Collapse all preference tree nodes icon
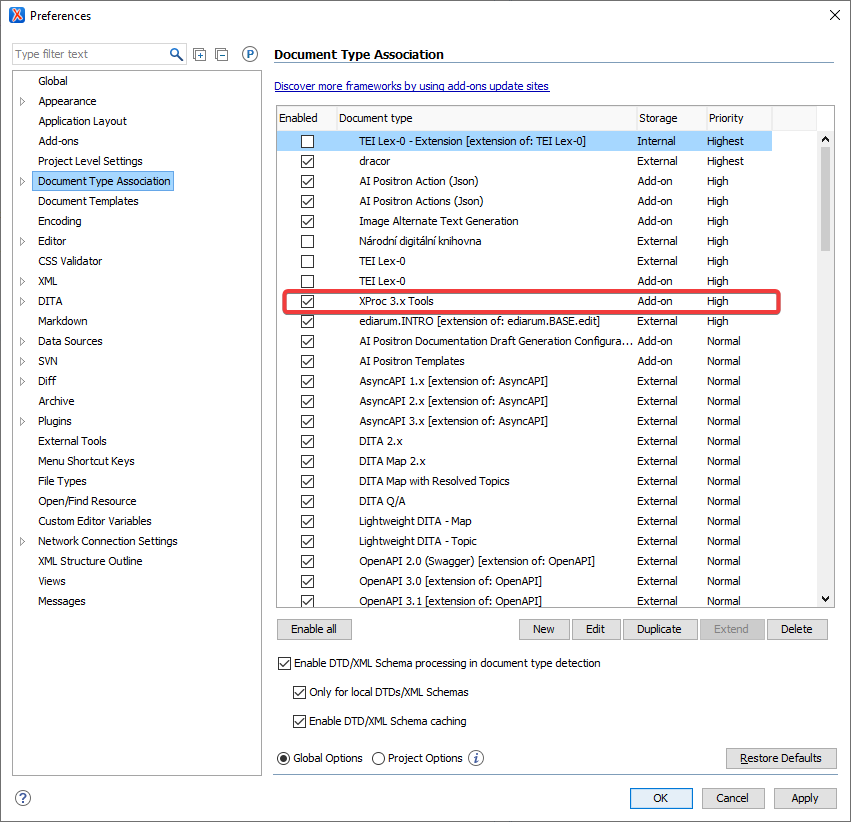851x822 pixels. (x=221, y=54)
